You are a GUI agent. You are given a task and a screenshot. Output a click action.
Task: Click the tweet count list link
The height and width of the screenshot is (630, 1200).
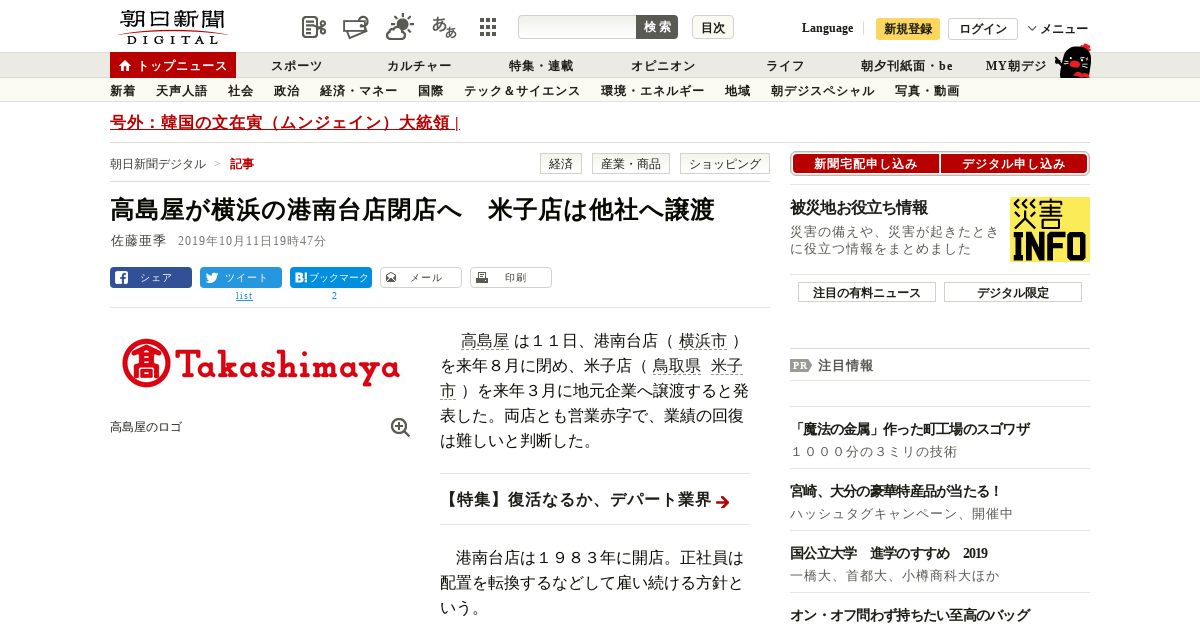(x=244, y=296)
